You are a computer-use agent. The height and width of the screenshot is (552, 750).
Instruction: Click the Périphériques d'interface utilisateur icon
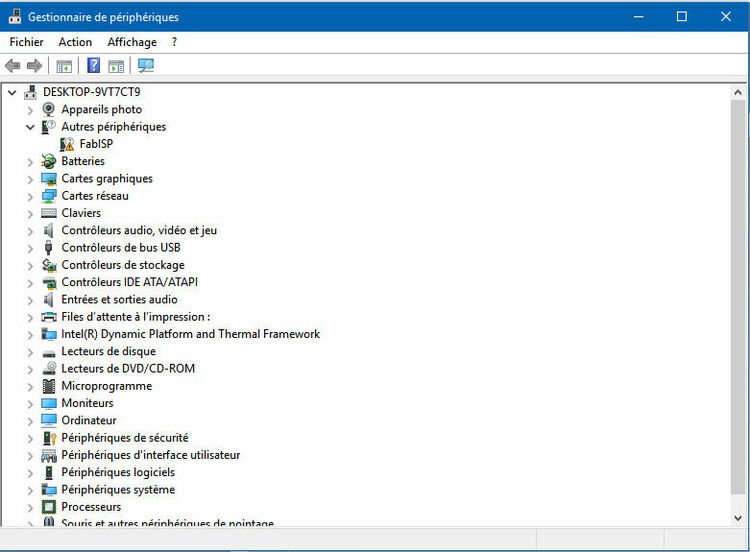click(49, 455)
